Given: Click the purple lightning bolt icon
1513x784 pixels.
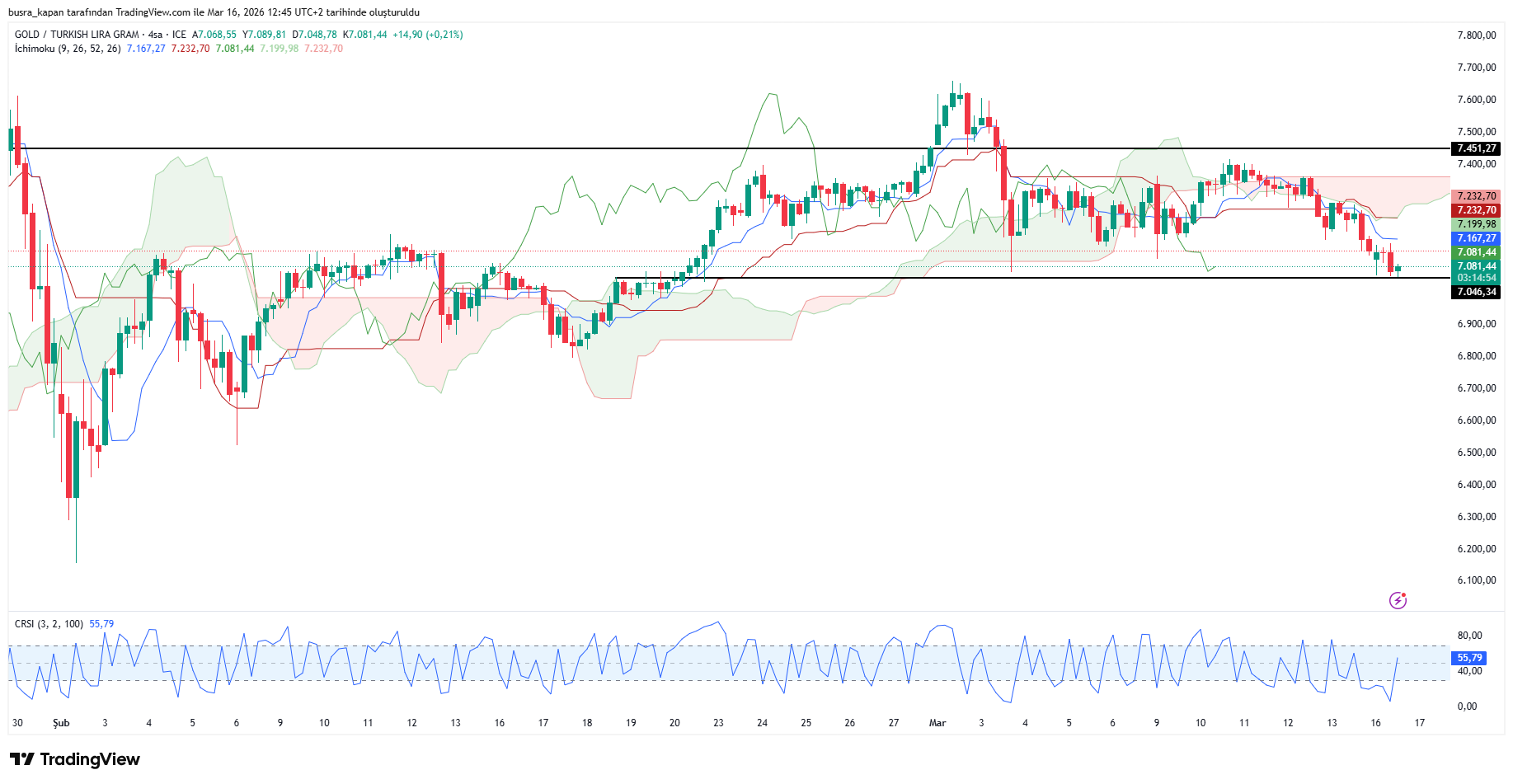Looking at the screenshot, I should tap(1398, 600).
